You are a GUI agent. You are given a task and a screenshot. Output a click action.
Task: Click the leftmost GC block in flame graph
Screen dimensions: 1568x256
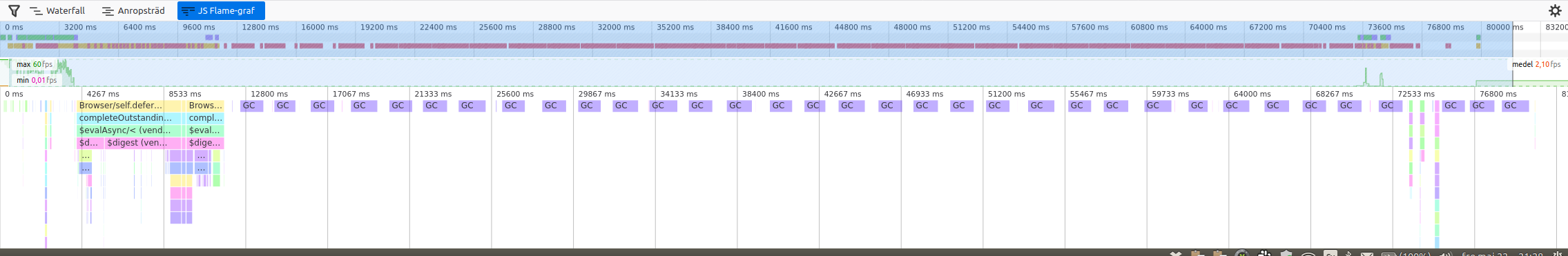(251, 106)
